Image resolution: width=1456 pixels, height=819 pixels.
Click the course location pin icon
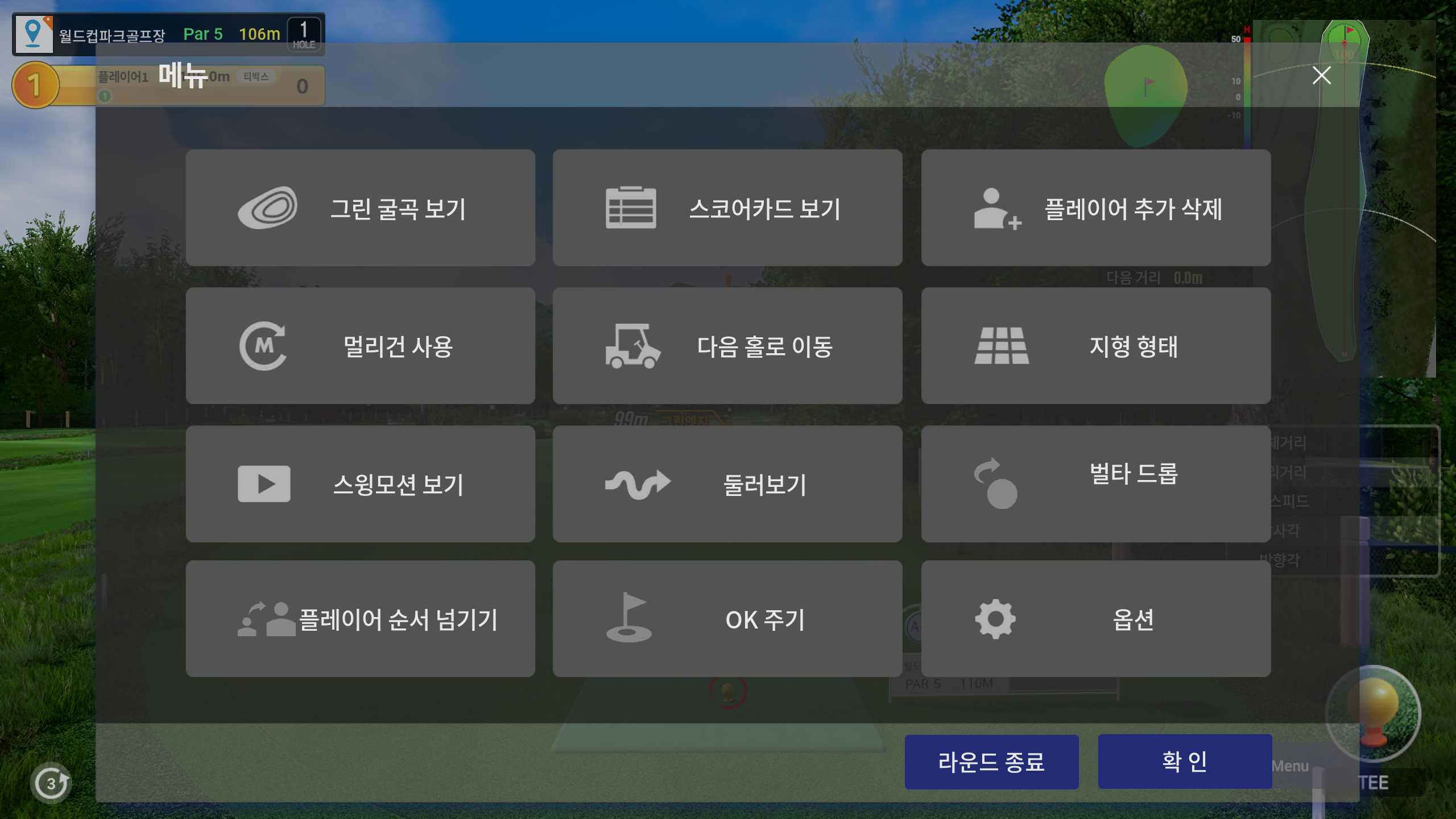click(34, 34)
